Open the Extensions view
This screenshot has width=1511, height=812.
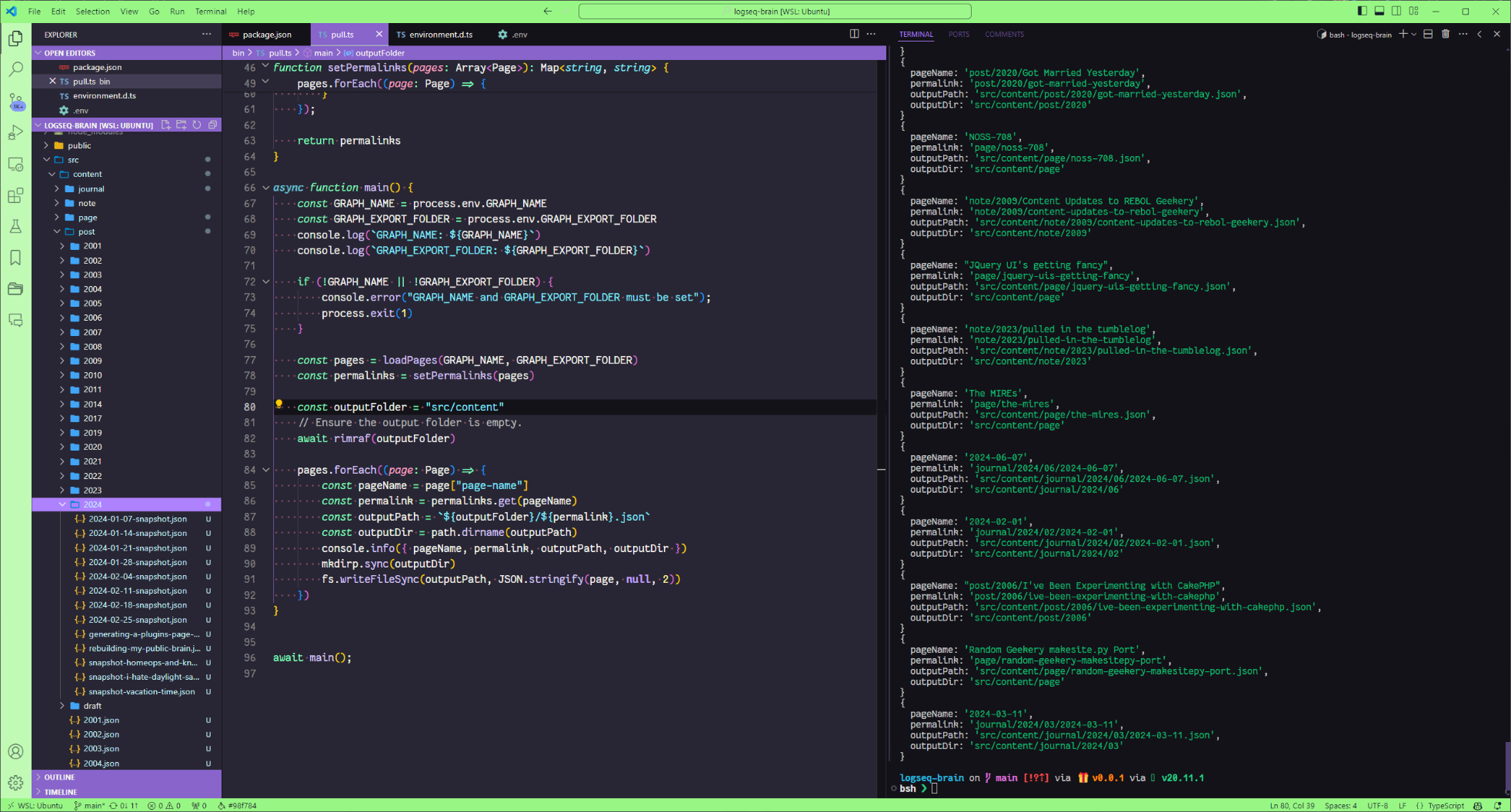pyautogui.click(x=15, y=195)
